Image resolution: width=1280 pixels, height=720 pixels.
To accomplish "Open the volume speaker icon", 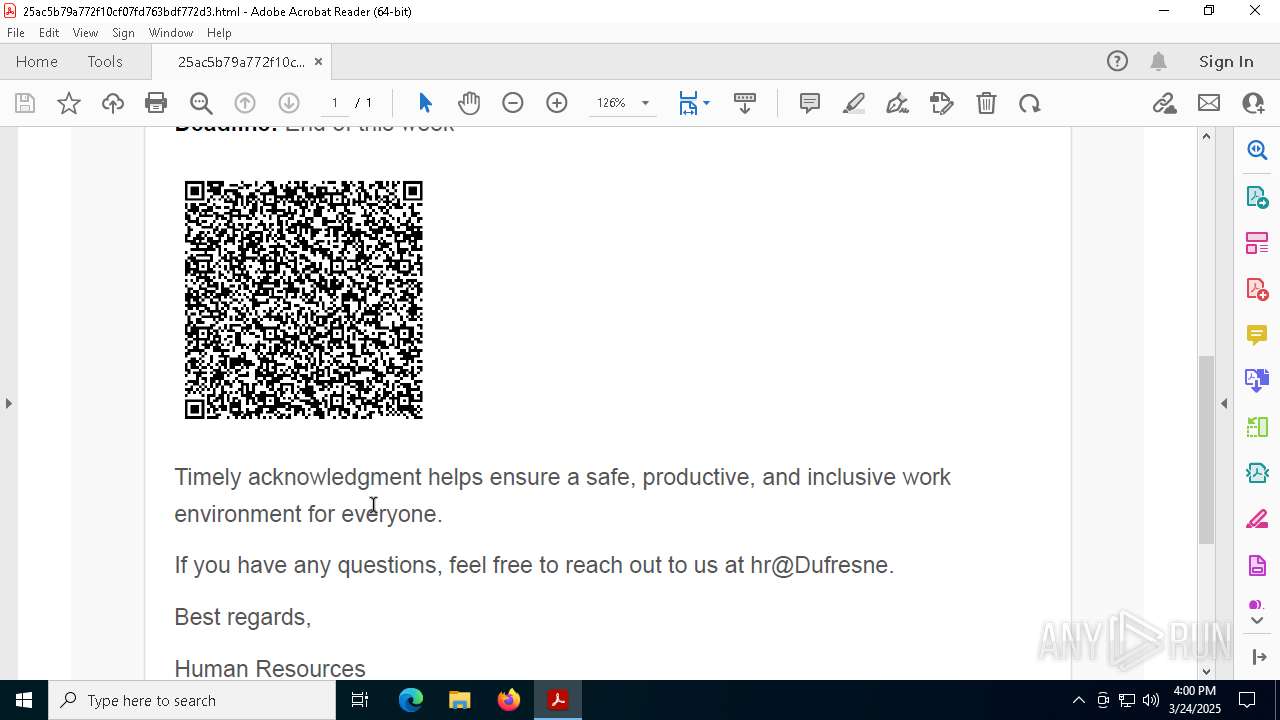I will click(x=1151, y=700).
